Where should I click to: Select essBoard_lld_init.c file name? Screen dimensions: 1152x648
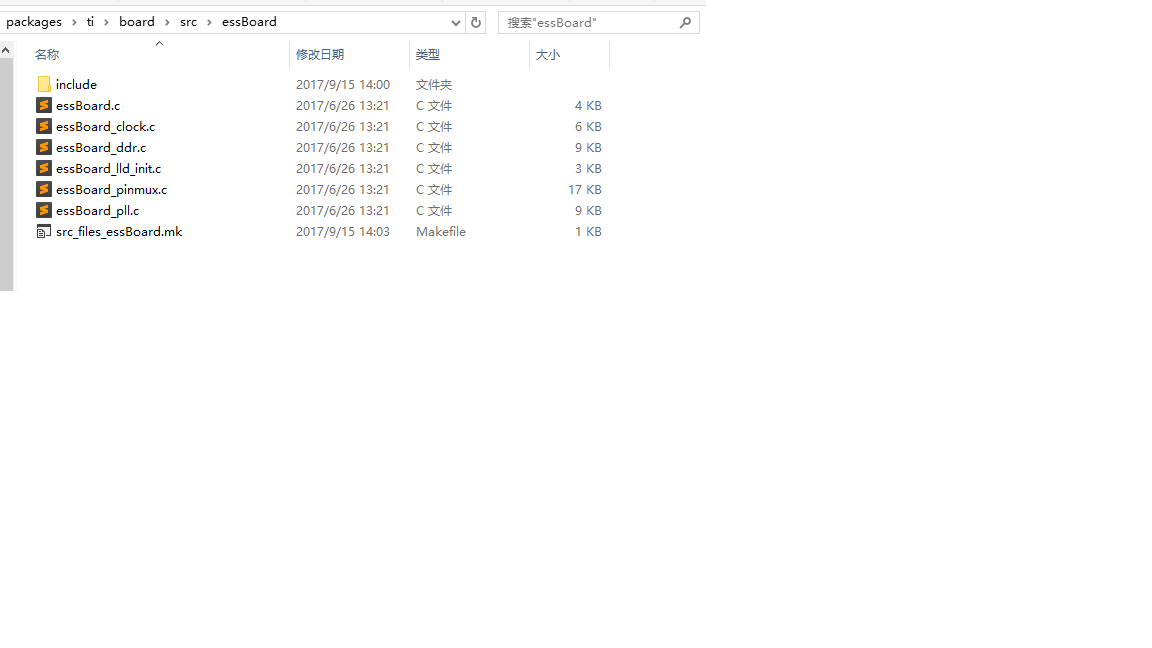109,168
